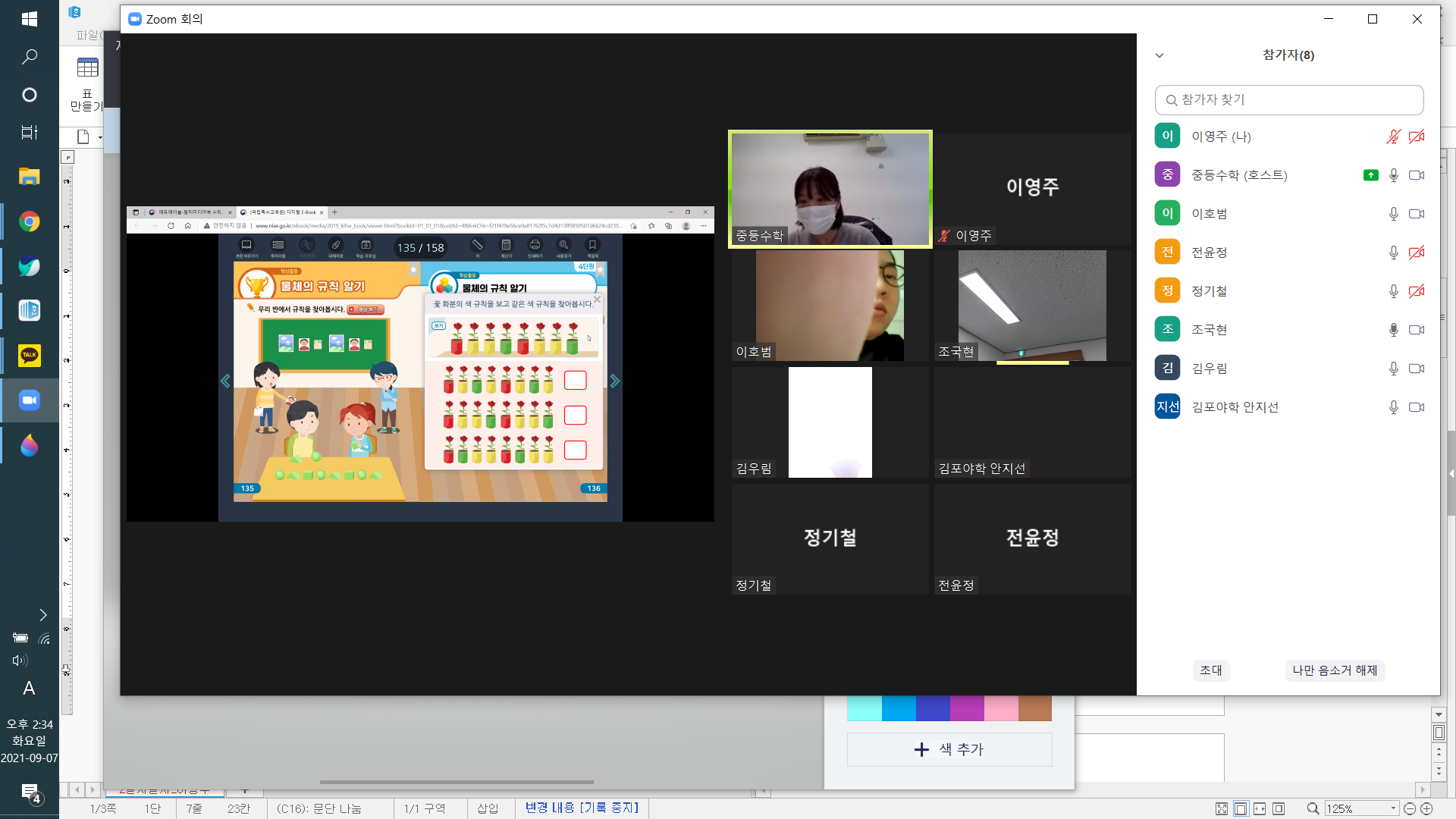Viewport: 1456px width, 819px height.
Task: Expand hidden system tray icons chevron
Action: pyautogui.click(x=42, y=615)
